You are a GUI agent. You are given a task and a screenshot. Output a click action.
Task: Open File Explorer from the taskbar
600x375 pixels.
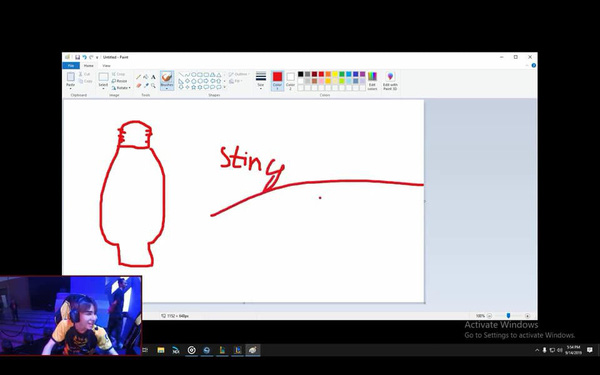pos(161,350)
